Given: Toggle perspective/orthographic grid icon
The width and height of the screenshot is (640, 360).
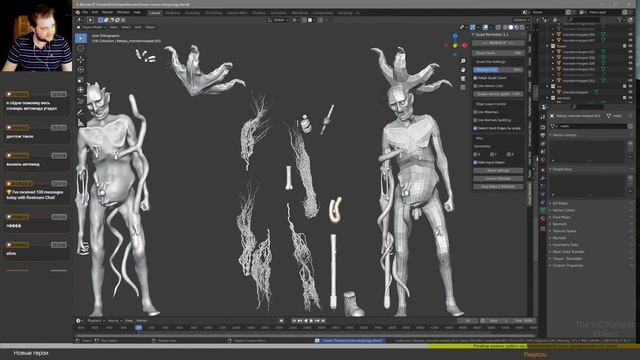Looking at the screenshot, I should (463, 87).
